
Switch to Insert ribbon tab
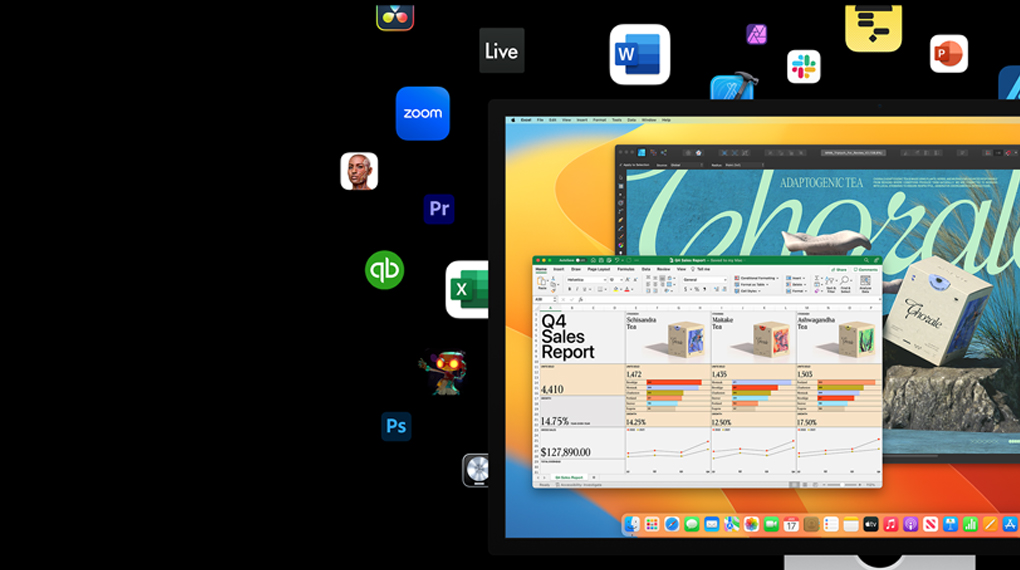(559, 269)
